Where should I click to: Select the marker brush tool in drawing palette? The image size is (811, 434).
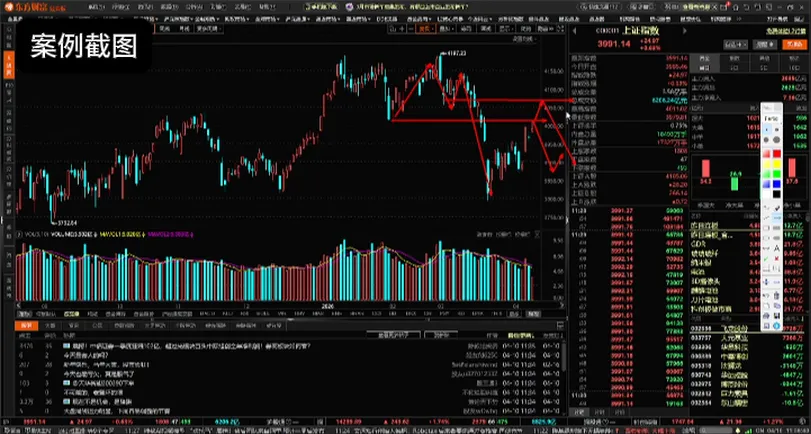pos(777,207)
